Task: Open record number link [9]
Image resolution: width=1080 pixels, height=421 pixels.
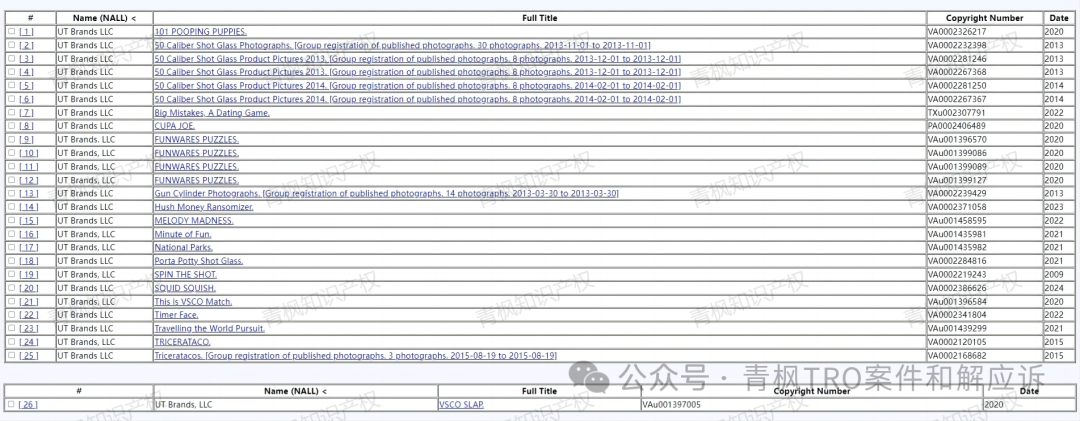Action: [x=26, y=140]
